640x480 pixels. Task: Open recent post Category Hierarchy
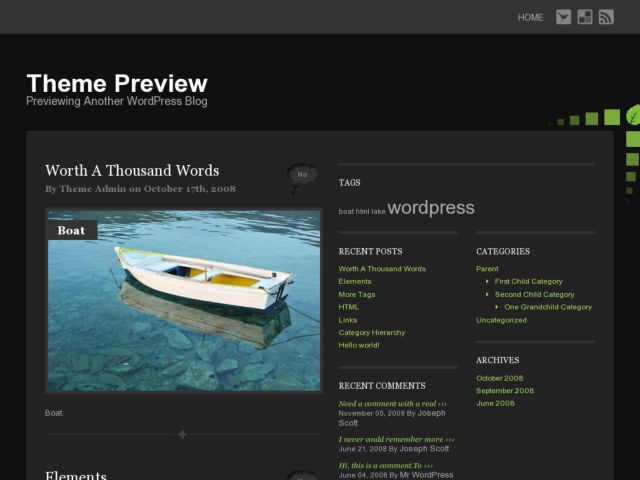372,333
